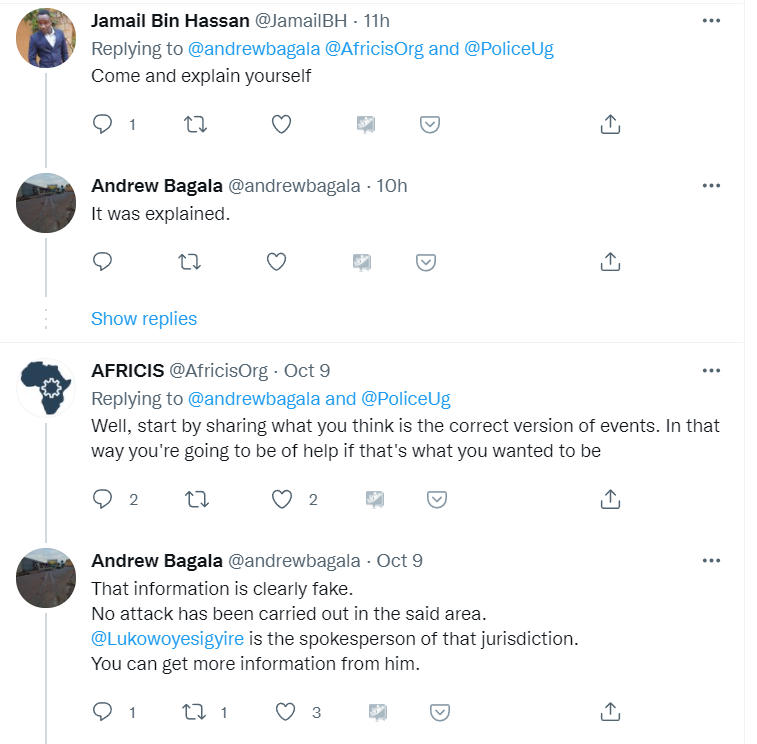Image resolution: width=757 pixels, height=744 pixels.
Task: Open more options on "It was explained" tweet
Action: tap(711, 186)
